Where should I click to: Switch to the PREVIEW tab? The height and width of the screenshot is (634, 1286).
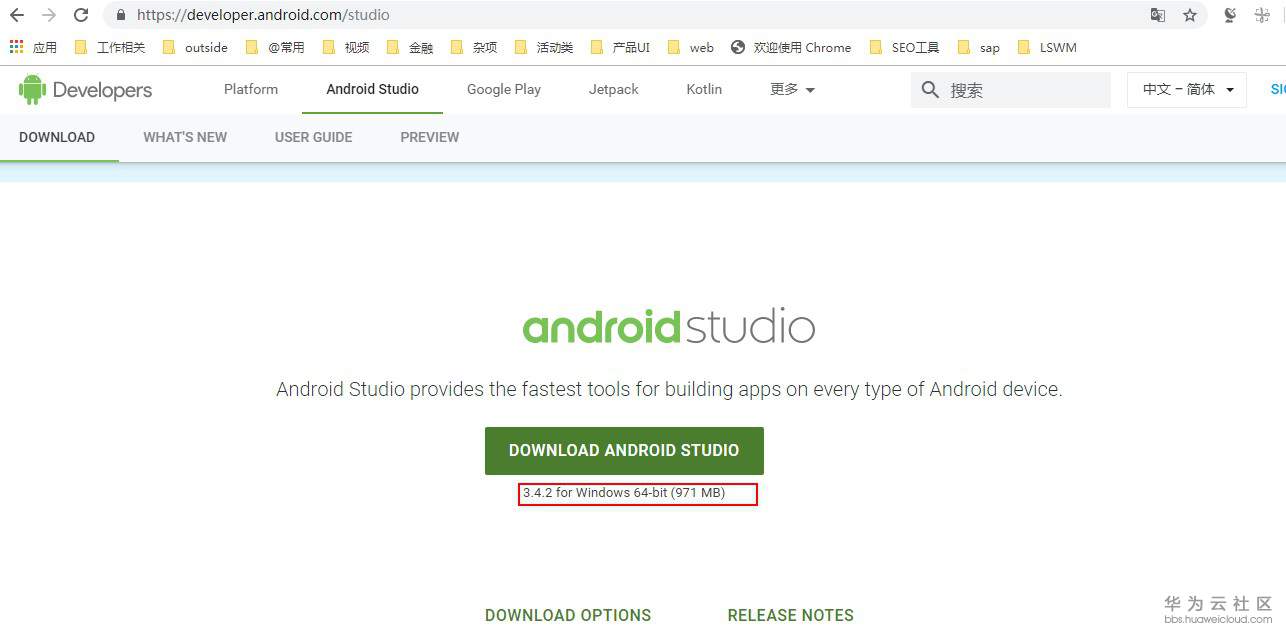point(430,137)
